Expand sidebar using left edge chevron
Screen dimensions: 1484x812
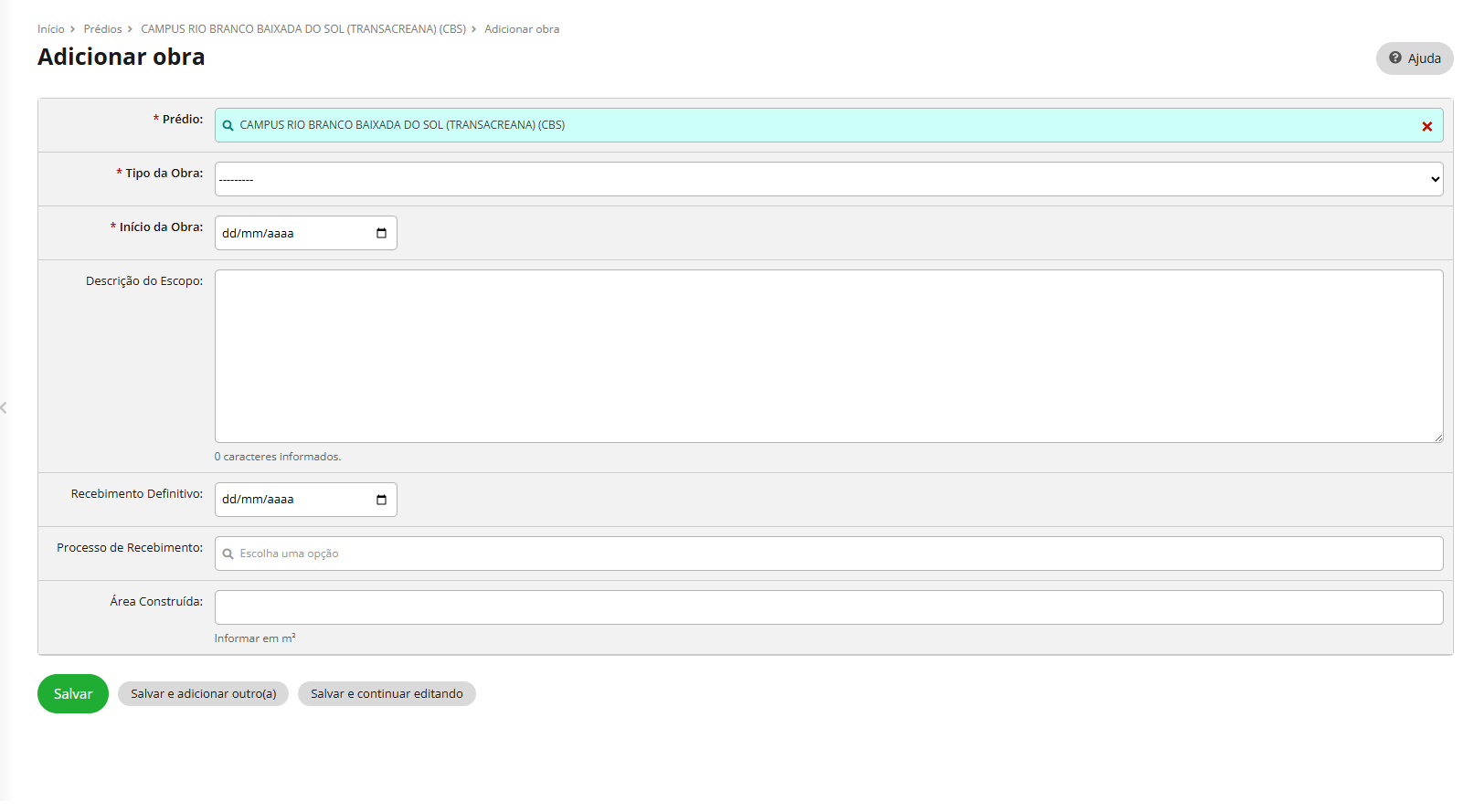pyautogui.click(x=5, y=408)
